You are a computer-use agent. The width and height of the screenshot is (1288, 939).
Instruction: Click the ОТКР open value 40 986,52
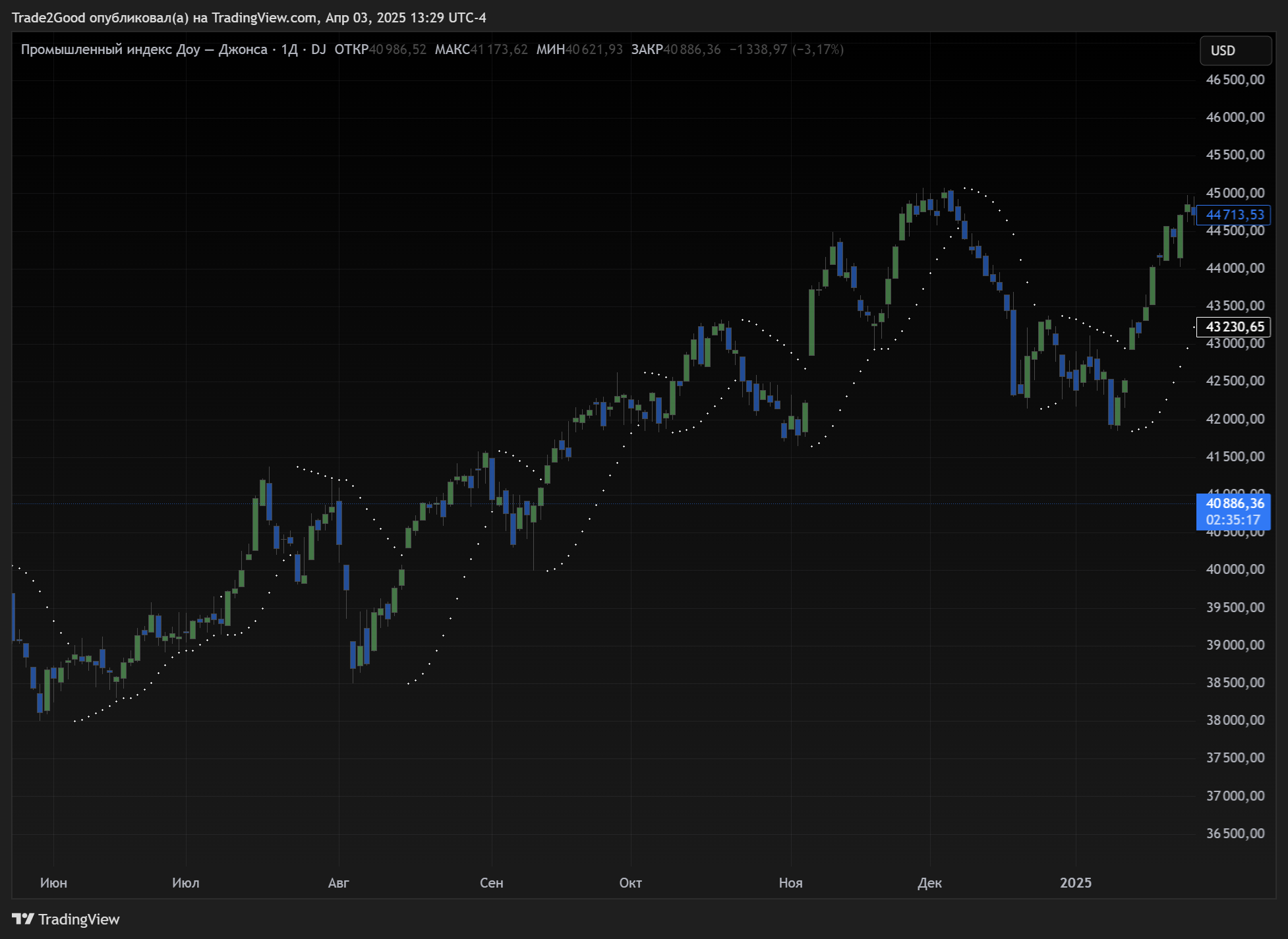coord(397,49)
